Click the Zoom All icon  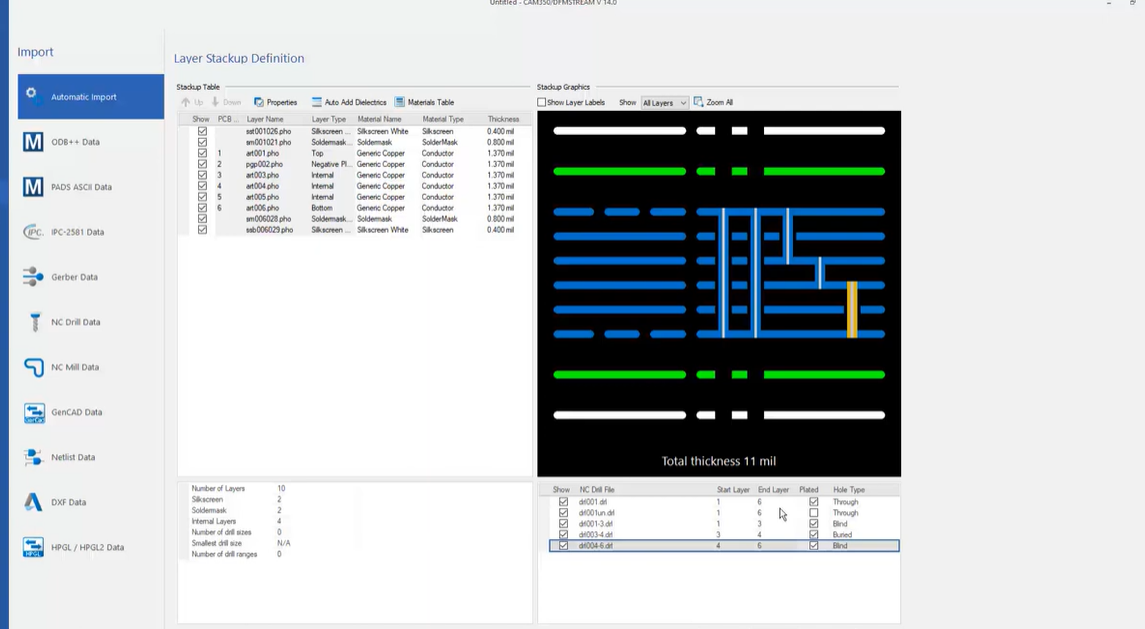(x=698, y=102)
